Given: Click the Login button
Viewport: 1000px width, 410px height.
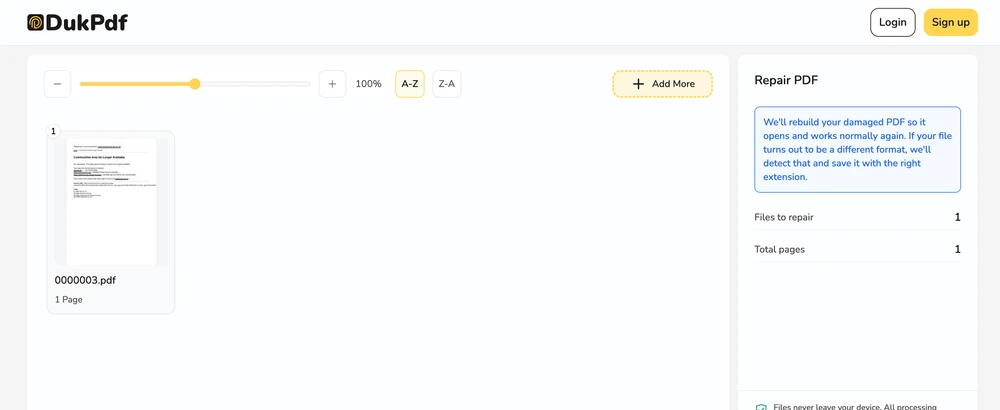Looking at the screenshot, I should (892, 22).
